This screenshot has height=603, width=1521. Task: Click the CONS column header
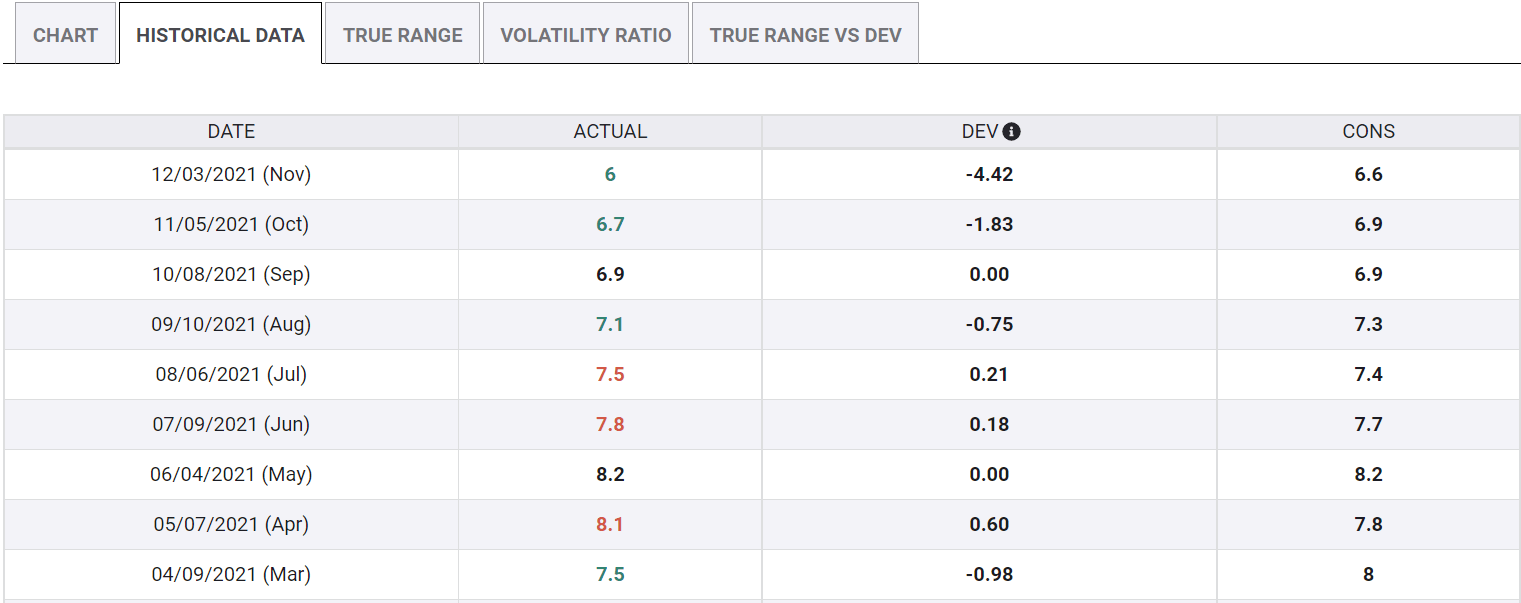click(1368, 132)
